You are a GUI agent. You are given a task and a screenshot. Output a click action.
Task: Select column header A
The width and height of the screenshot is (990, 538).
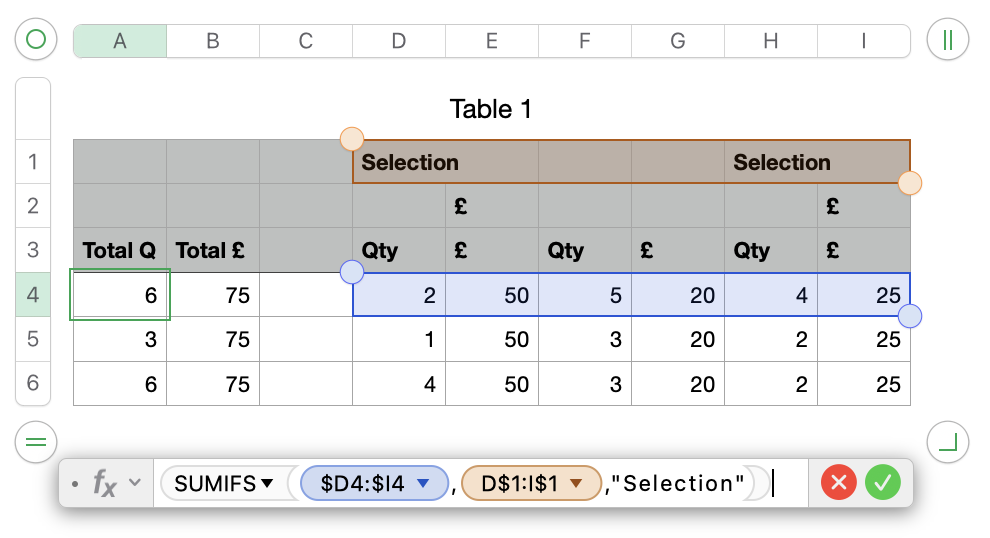coord(120,41)
